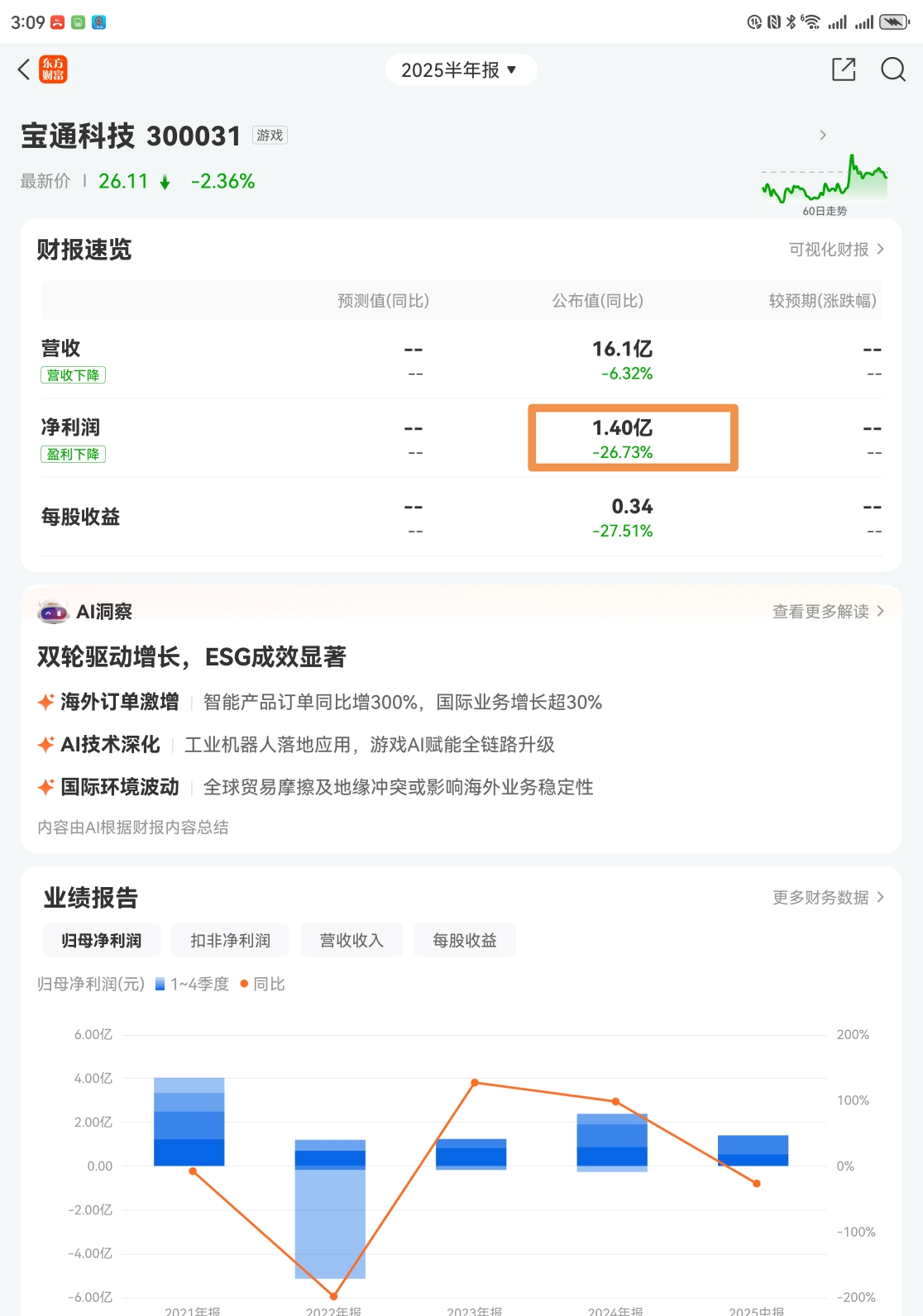Tap the 2025 orange line end point
923x1316 pixels.
(x=757, y=1184)
